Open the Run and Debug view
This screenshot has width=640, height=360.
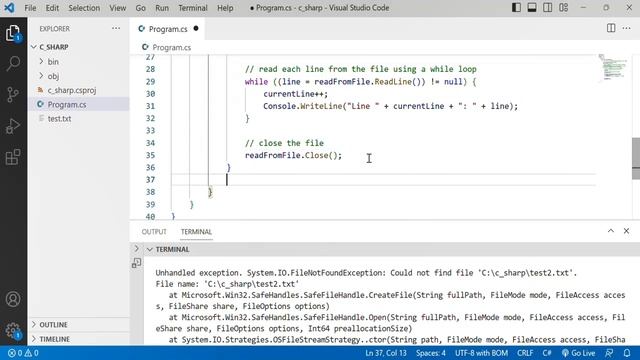[x=13, y=126]
